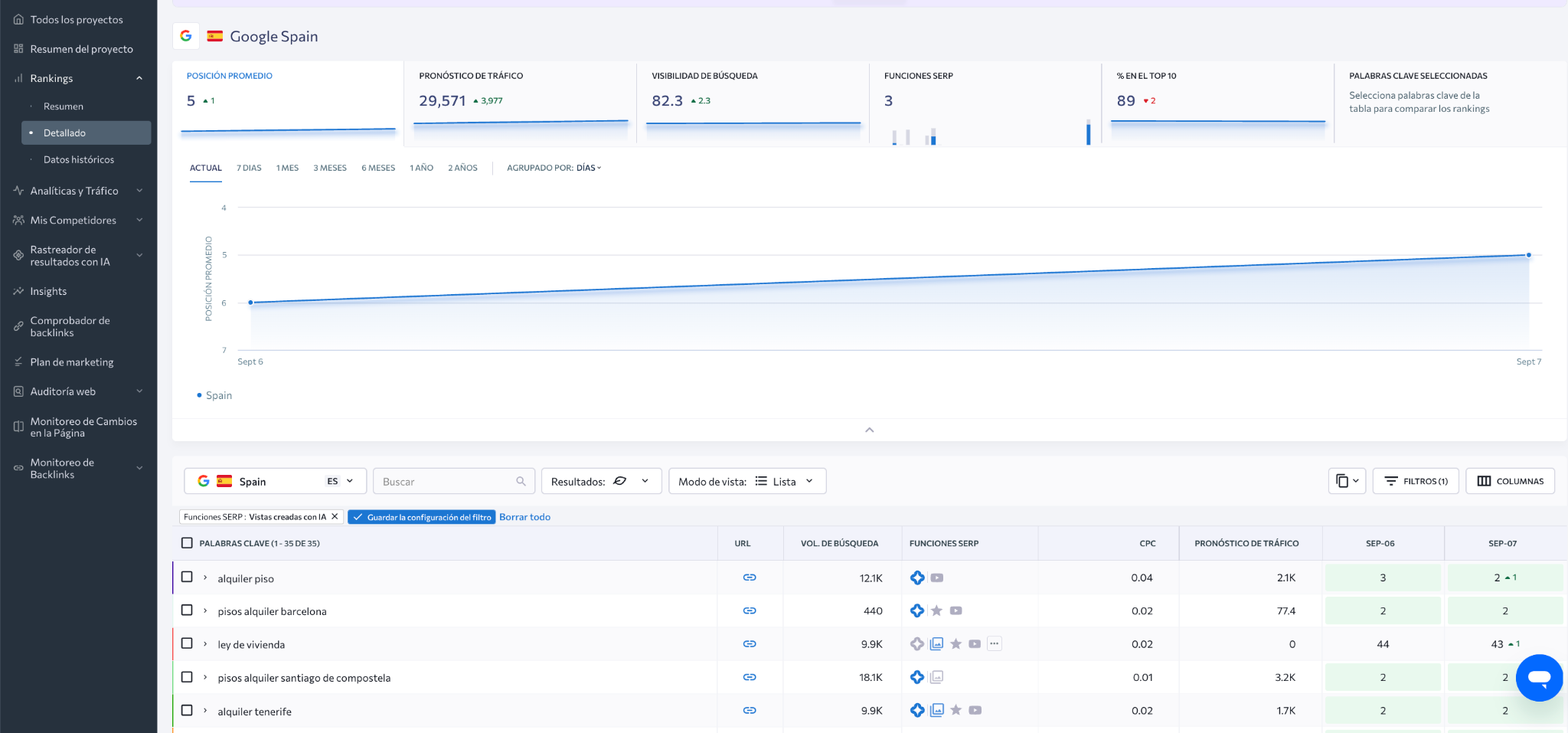
Task: Select the Visibilidad de búsqueda metric card
Action: (753, 103)
